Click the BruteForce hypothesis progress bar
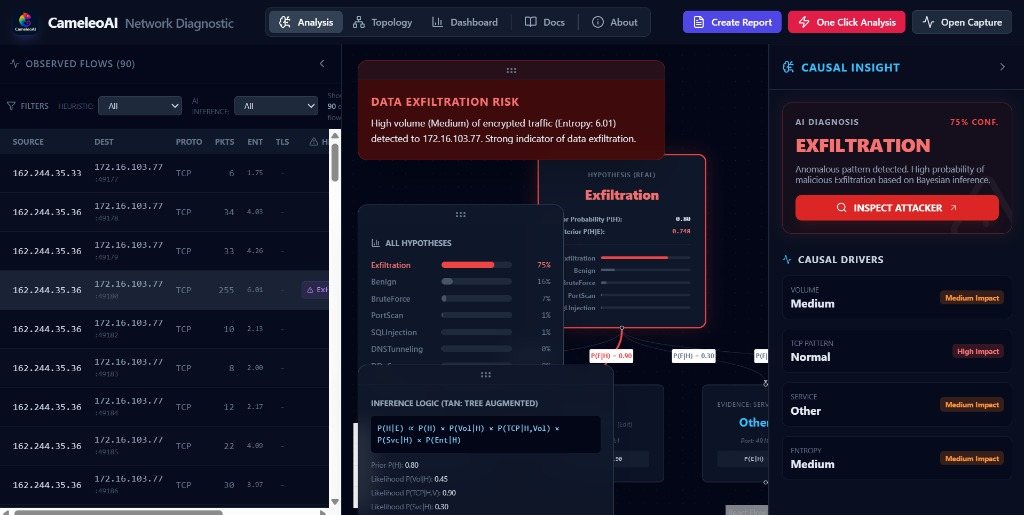The image size is (1024, 515). pyautogui.click(x=477, y=298)
